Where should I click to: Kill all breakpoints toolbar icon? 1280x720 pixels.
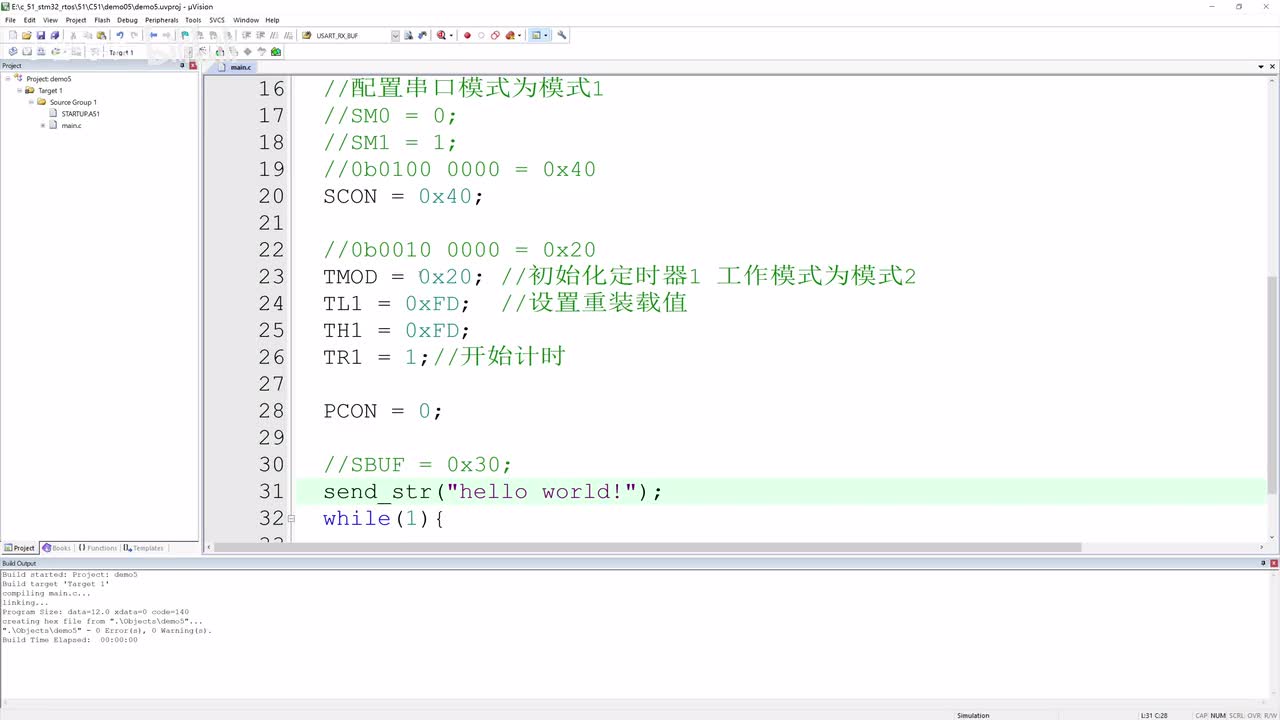tap(510, 35)
